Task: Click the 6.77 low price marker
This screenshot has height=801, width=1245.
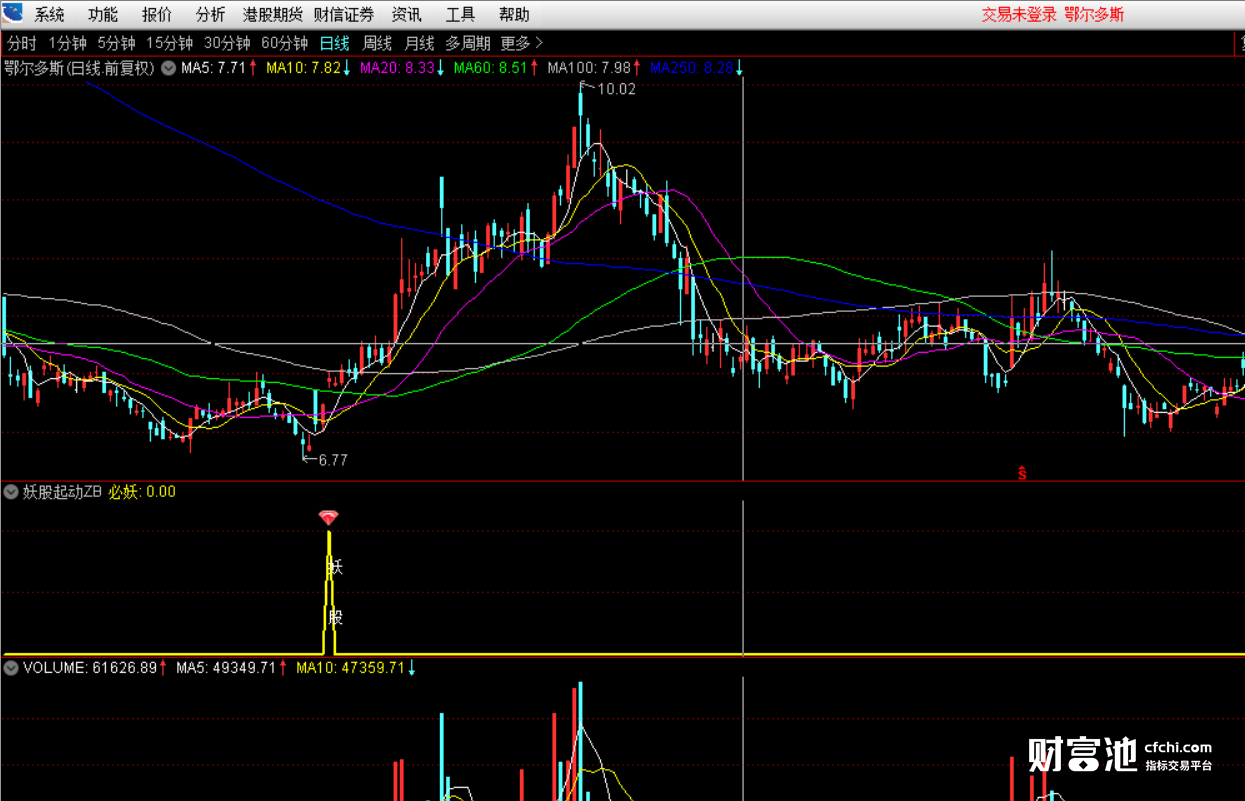Action: 332,460
